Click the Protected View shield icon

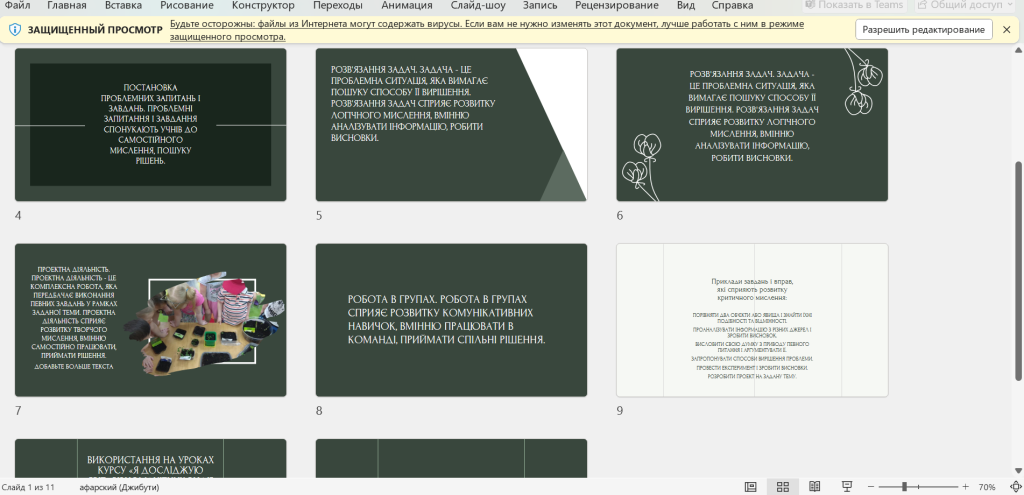(16, 30)
